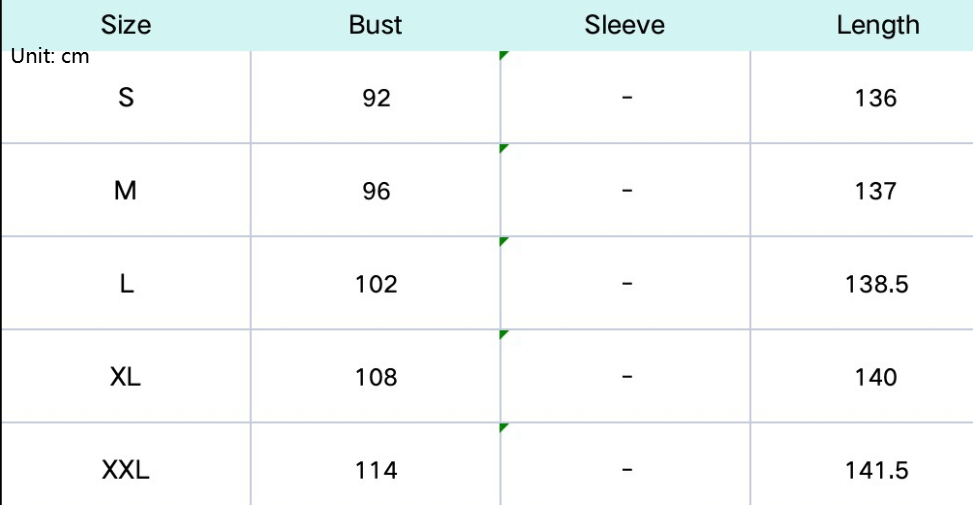Select the bust value 92
Viewport: 973px width, 505px height.
pos(376,98)
